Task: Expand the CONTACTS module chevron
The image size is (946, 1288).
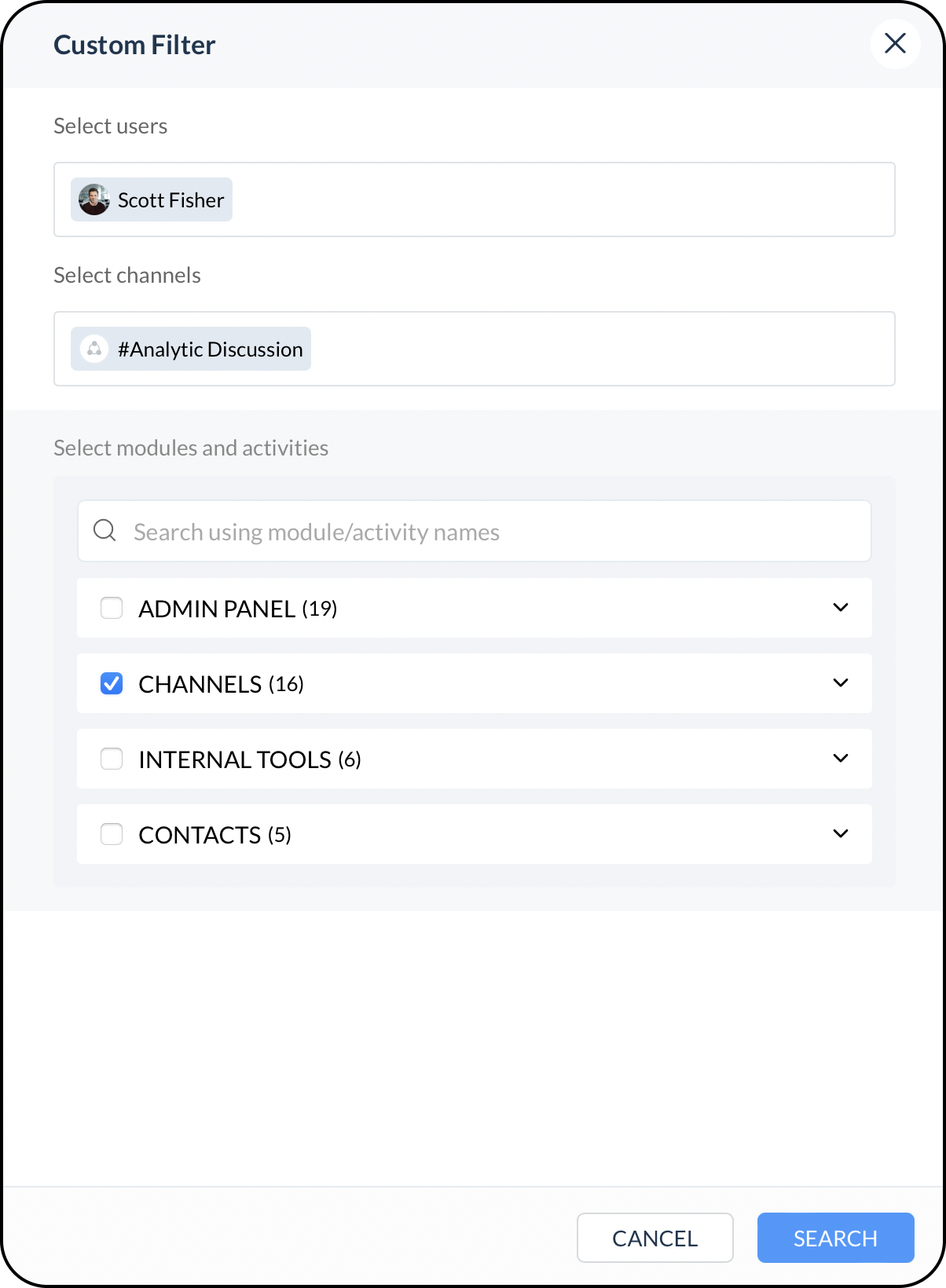Action: coord(841,834)
